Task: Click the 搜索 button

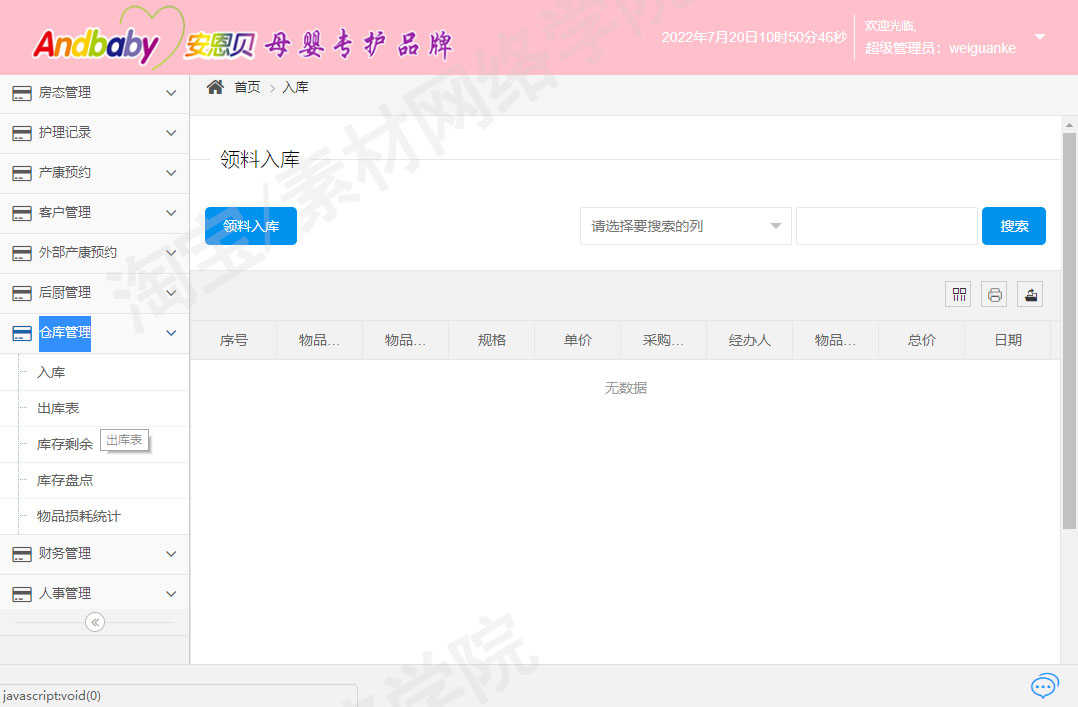Action: click(x=1013, y=226)
